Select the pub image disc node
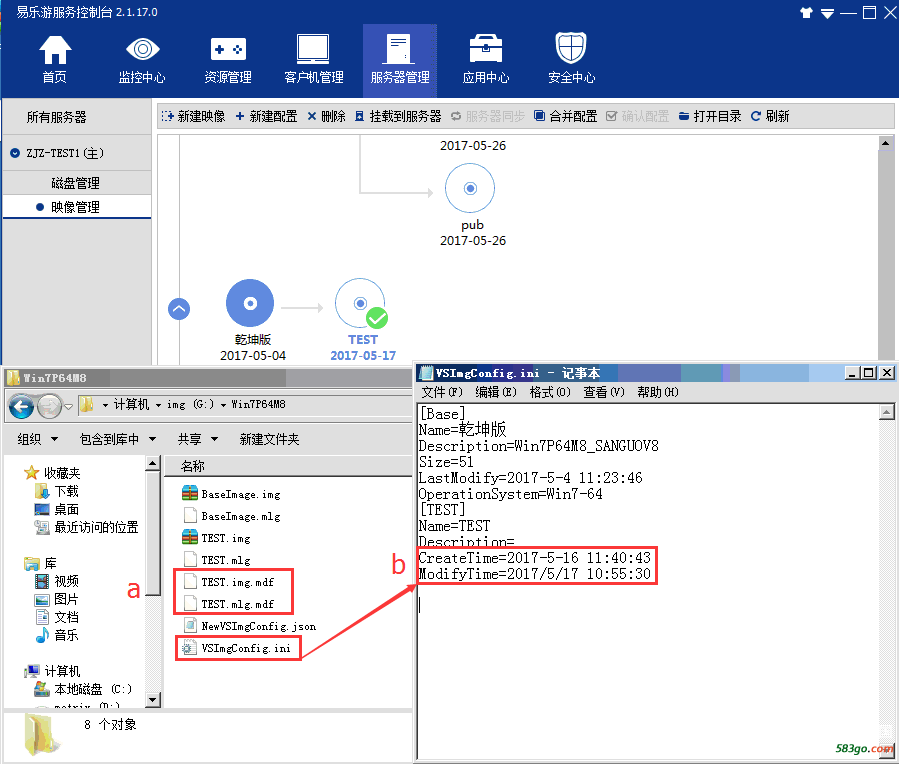 [x=470, y=189]
